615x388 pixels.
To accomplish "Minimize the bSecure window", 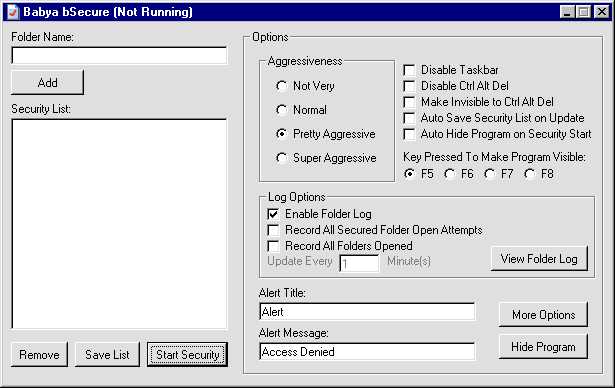I will point(567,12).
